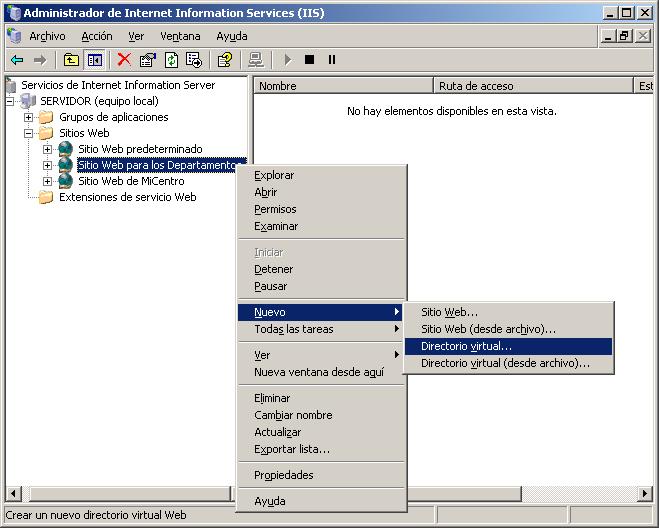Open the Acción menu
This screenshot has width=659, height=528.
[97, 36]
